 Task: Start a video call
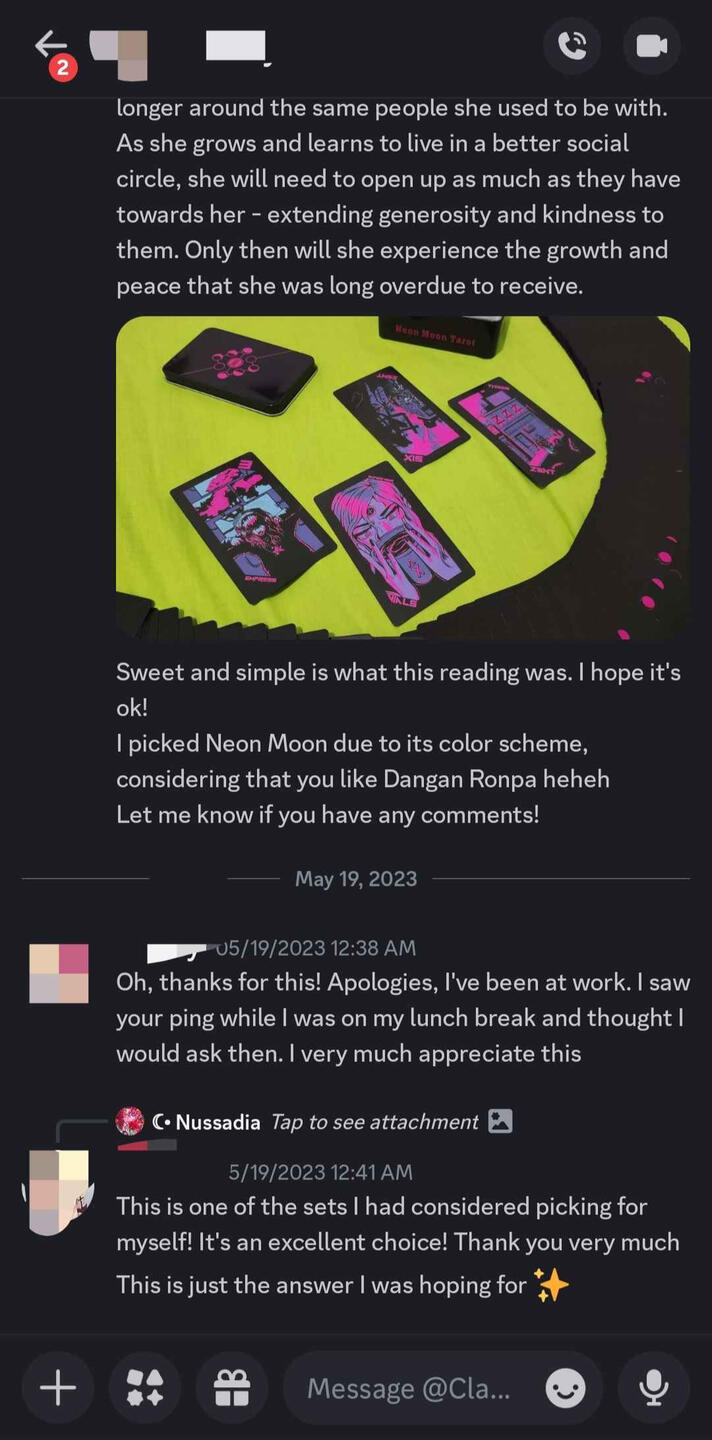[x=652, y=46]
